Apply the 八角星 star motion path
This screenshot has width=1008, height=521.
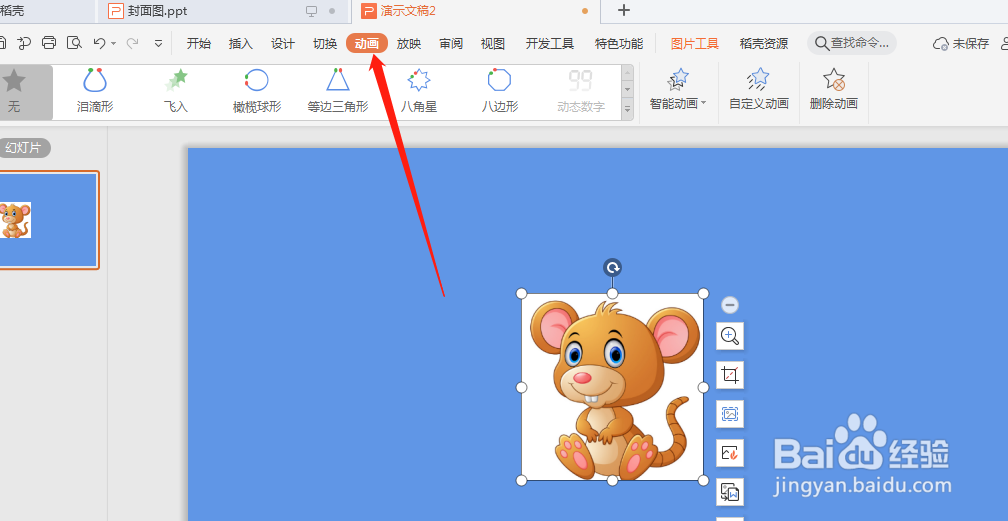point(418,92)
